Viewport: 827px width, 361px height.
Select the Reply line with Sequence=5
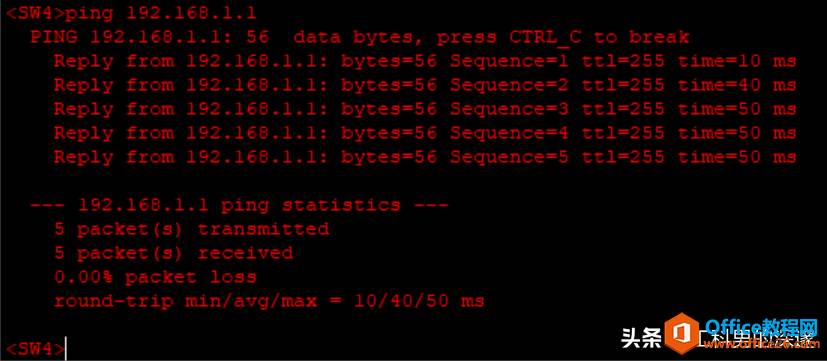pyautogui.click(x=425, y=157)
